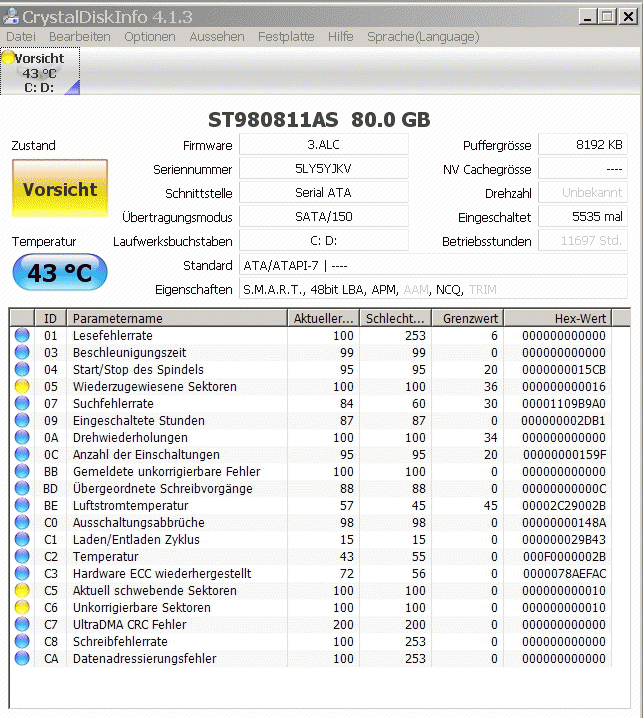This screenshot has height=718, width=643.
Task: Click the Schnittstelle field Serial ATA
Action: coord(324,192)
